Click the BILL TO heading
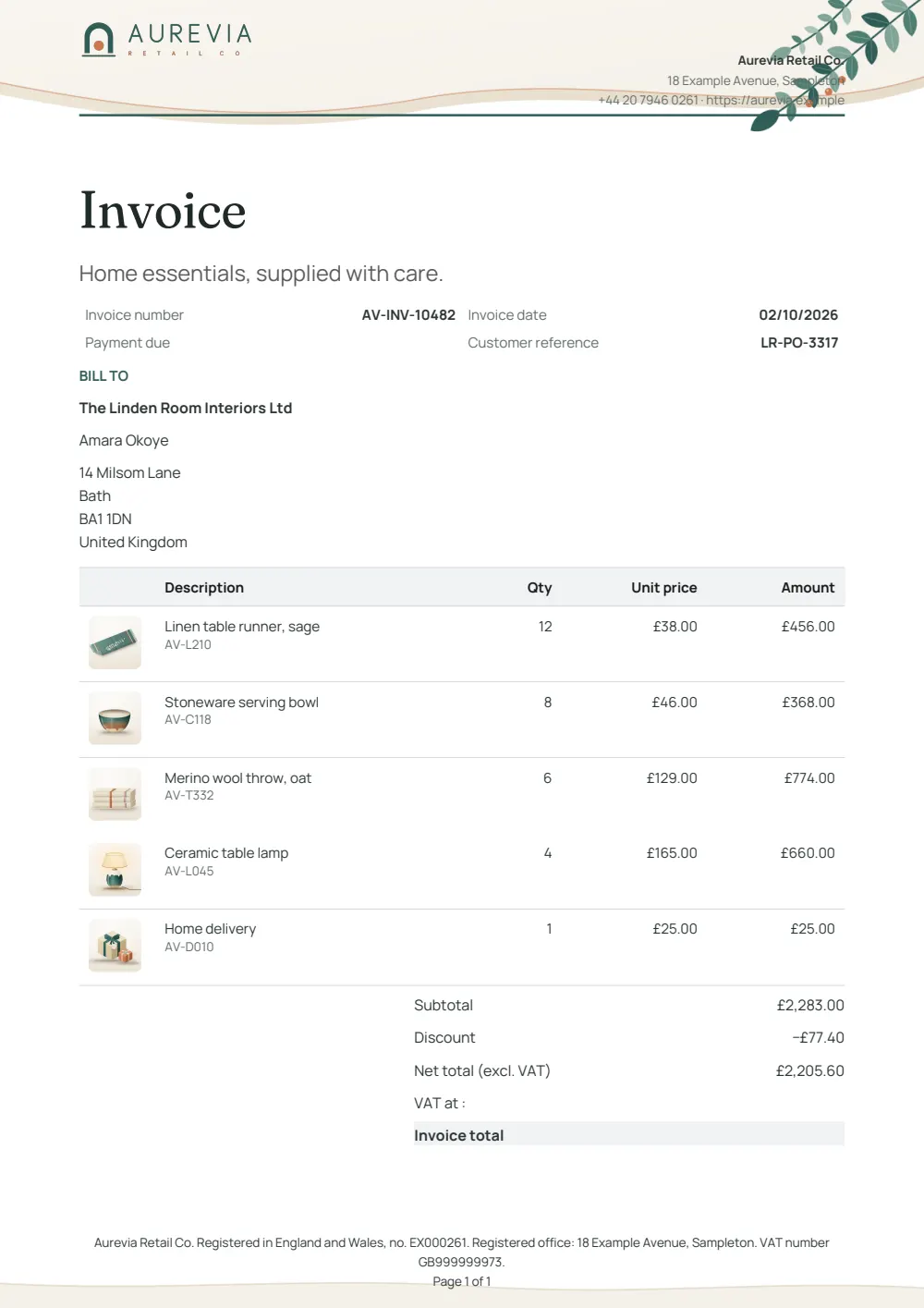This screenshot has height=1308, width=924. [x=103, y=376]
